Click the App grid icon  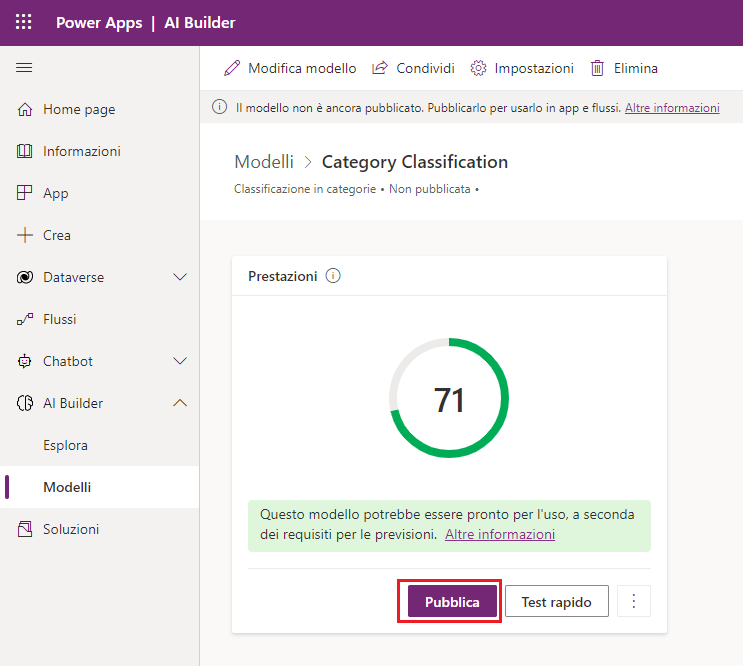25,193
